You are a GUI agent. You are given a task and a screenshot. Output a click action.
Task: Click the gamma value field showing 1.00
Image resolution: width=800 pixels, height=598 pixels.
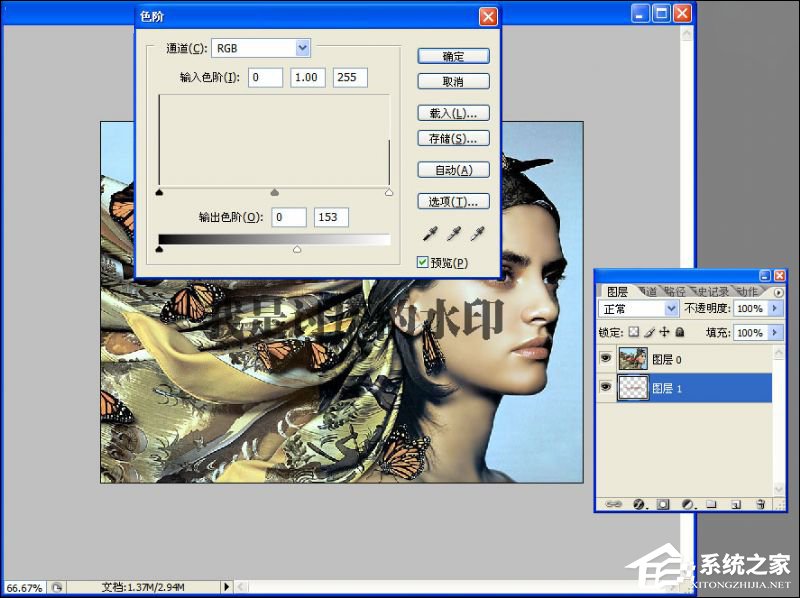tap(306, 77)
